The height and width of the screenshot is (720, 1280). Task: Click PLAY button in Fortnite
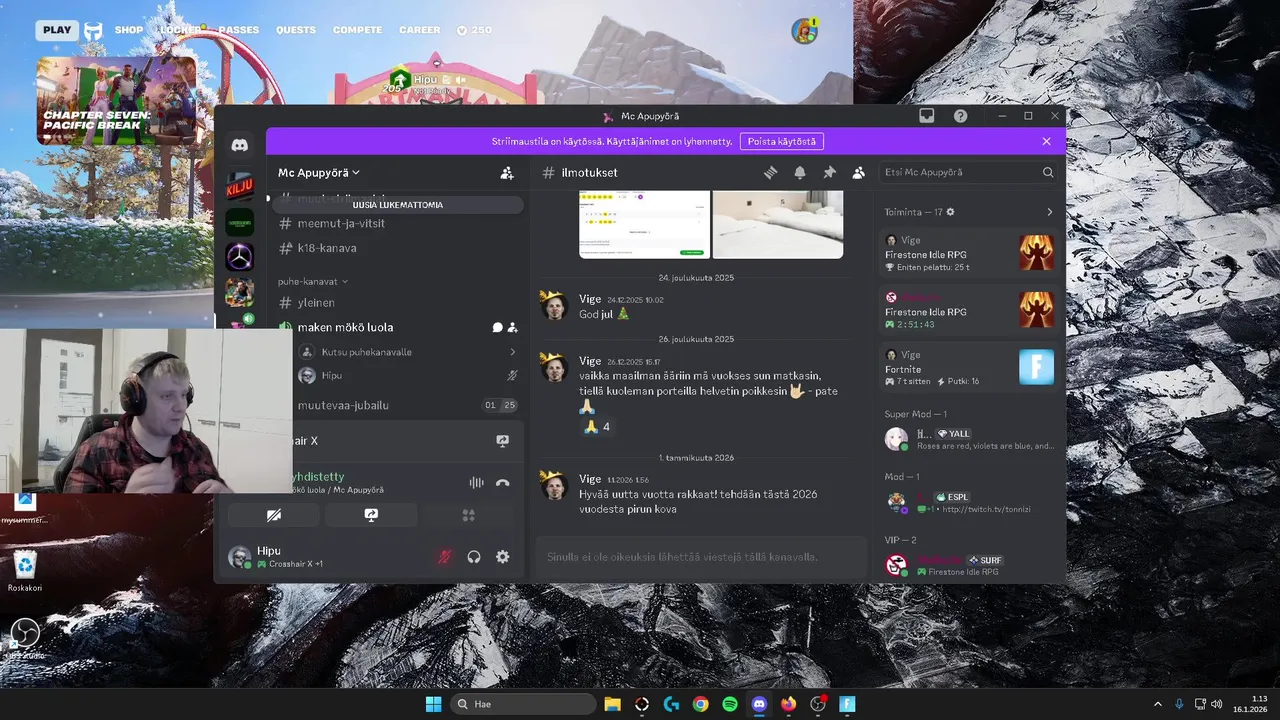(x=57, y=30)
